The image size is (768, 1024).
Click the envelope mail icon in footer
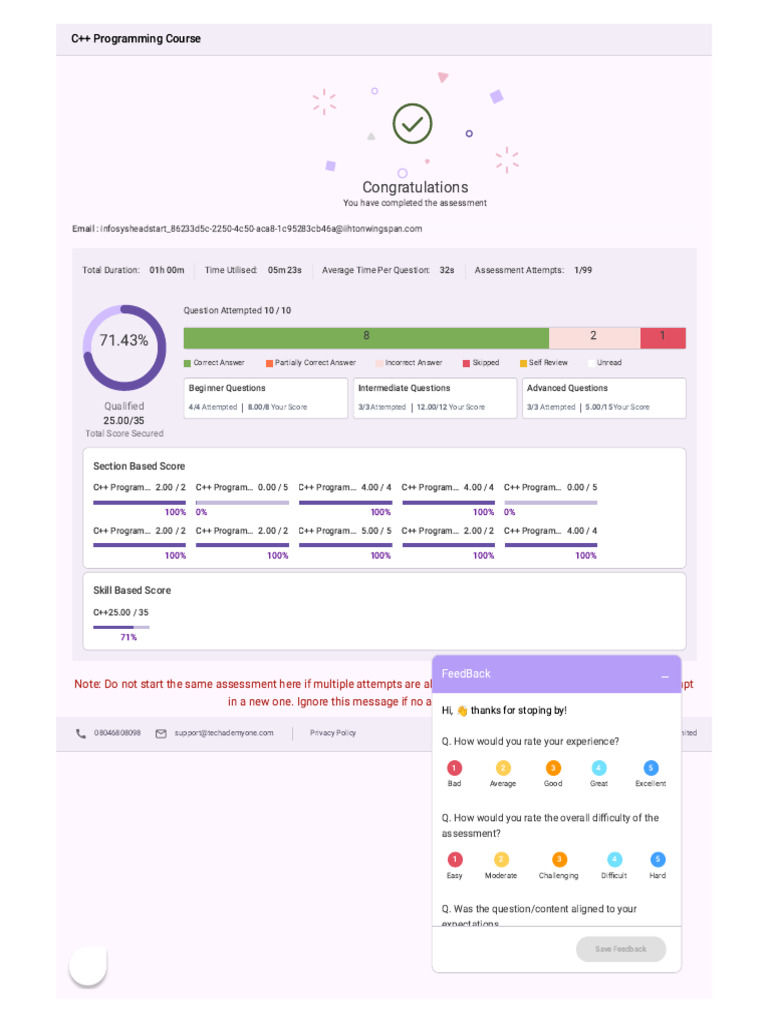[161, 733]
